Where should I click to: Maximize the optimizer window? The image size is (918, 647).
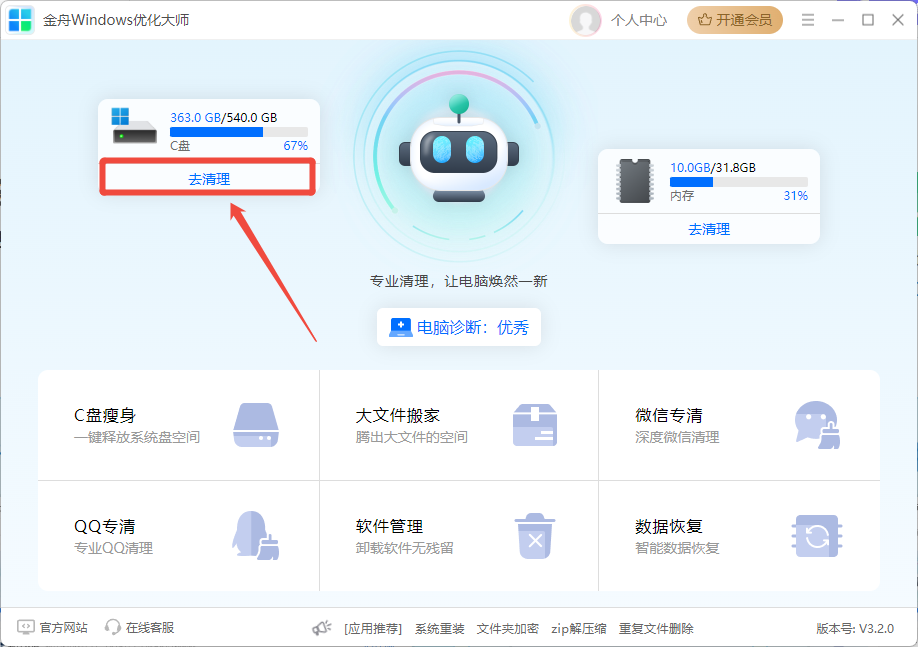(868, 20)
